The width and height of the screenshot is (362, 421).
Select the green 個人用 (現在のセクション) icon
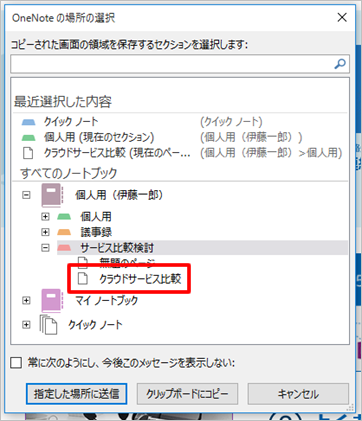pyautogui.click(x=29, y=137)
